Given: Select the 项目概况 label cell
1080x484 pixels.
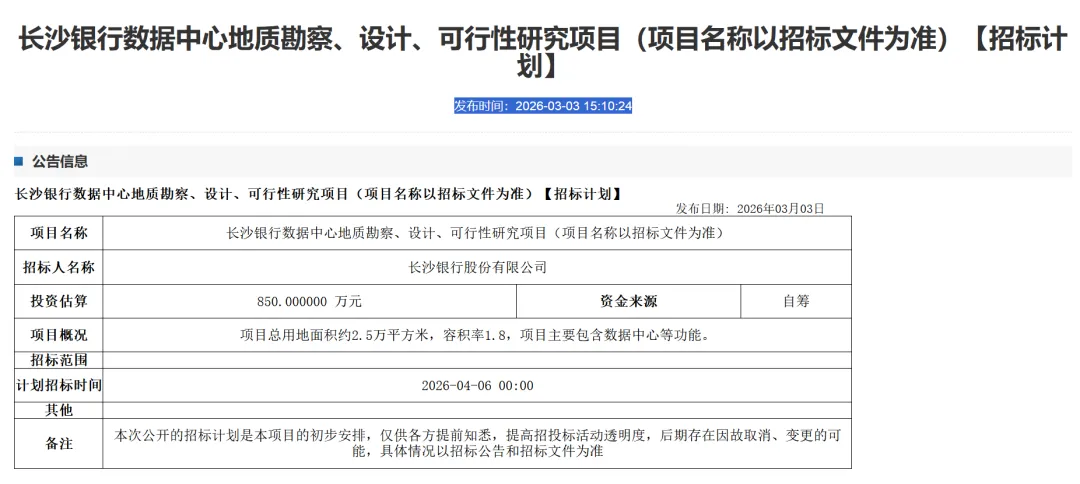Looking at the screenshot, I should point(59,335).
